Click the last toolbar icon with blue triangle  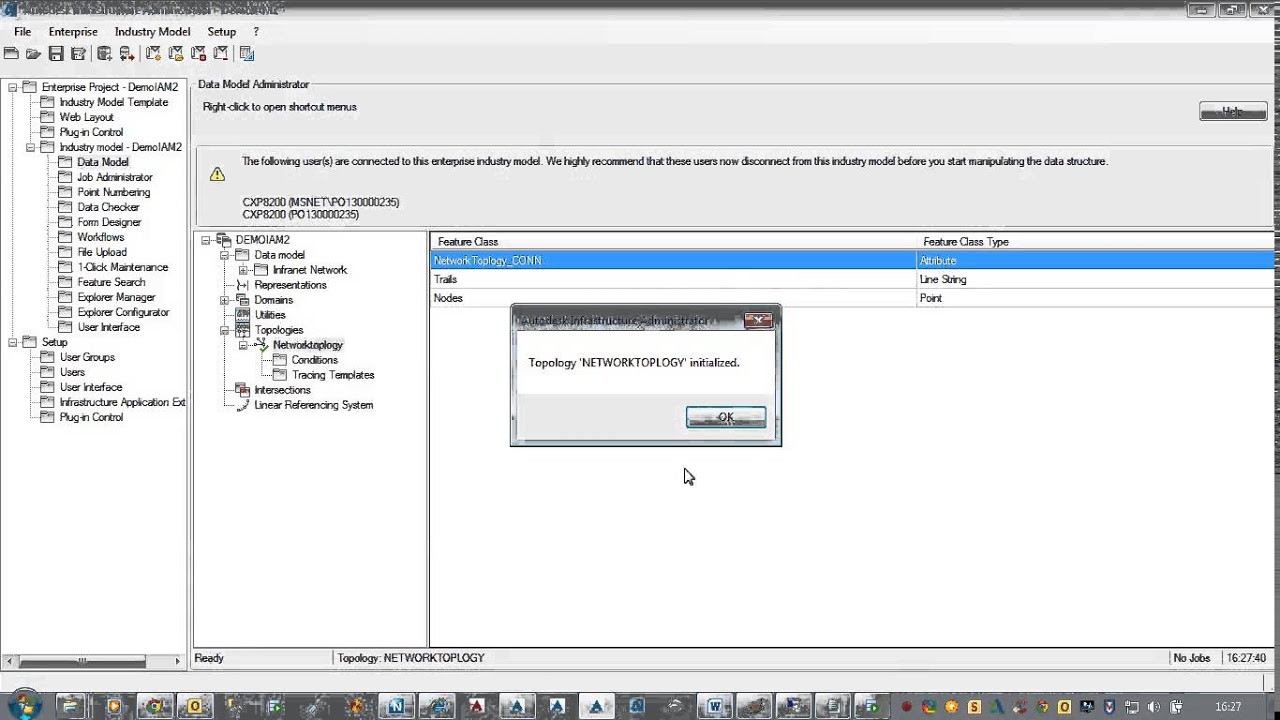(x=247, y=54)
